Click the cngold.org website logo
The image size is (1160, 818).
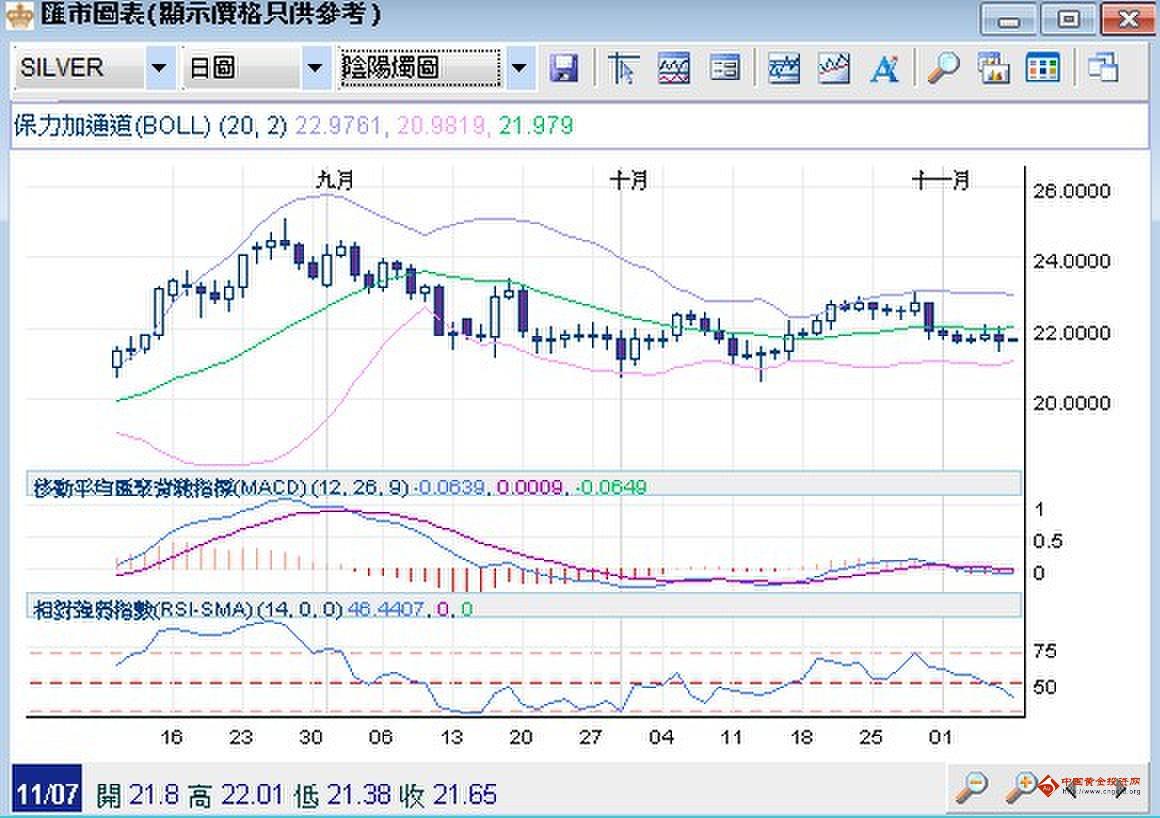pos(1110,789)
